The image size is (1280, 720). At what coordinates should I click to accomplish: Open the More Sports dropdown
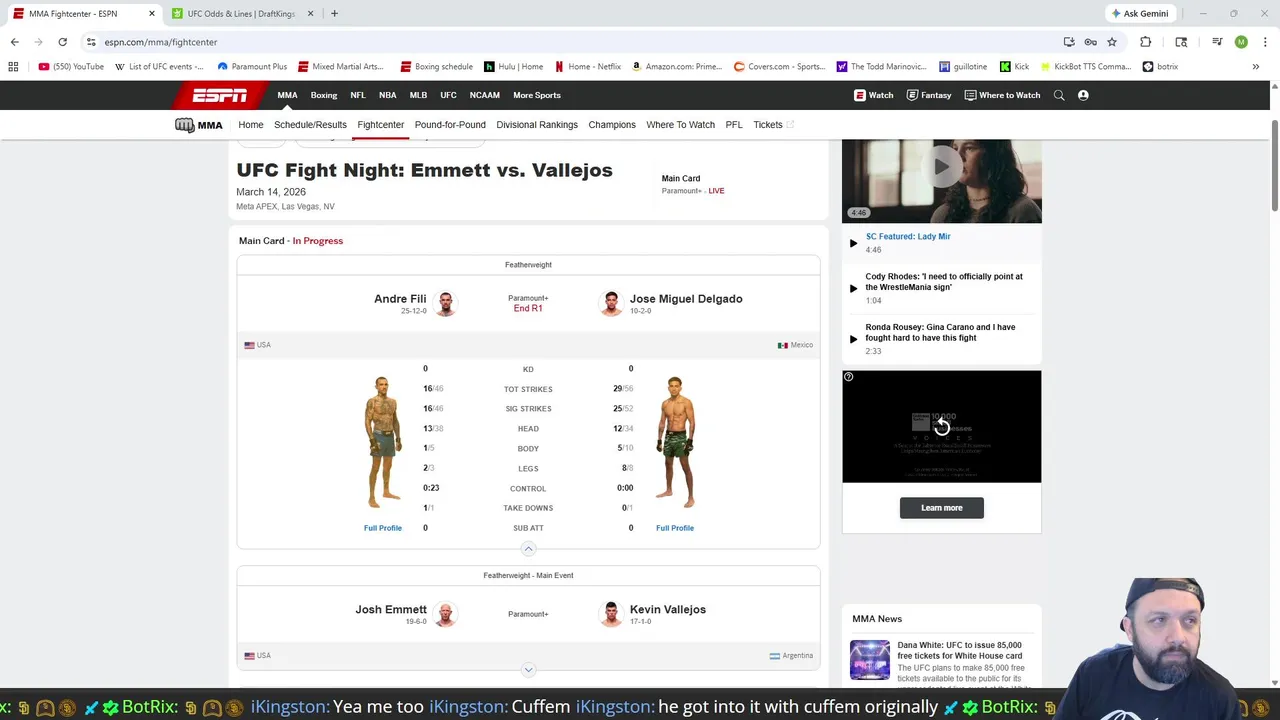(x=537, y=95)
